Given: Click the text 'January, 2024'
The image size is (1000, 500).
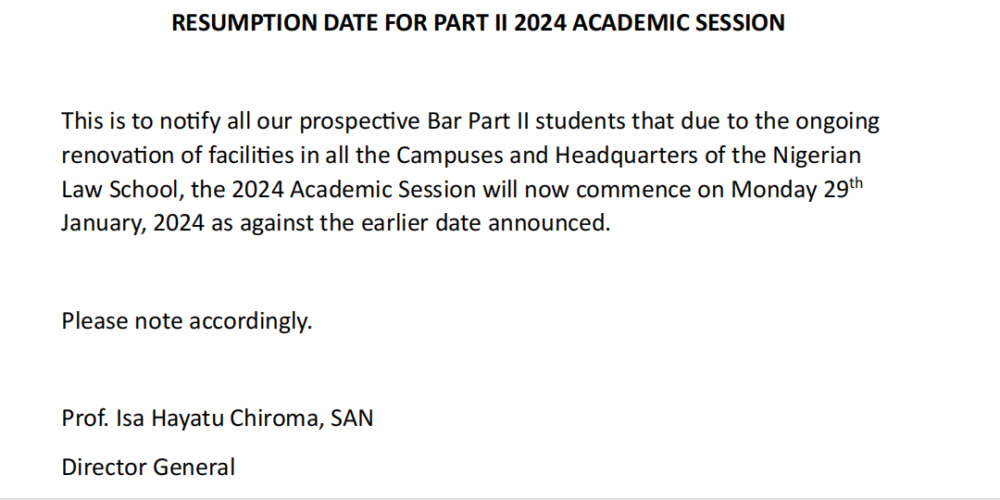Looking at the screenshot, I should (x=133, y=224).
